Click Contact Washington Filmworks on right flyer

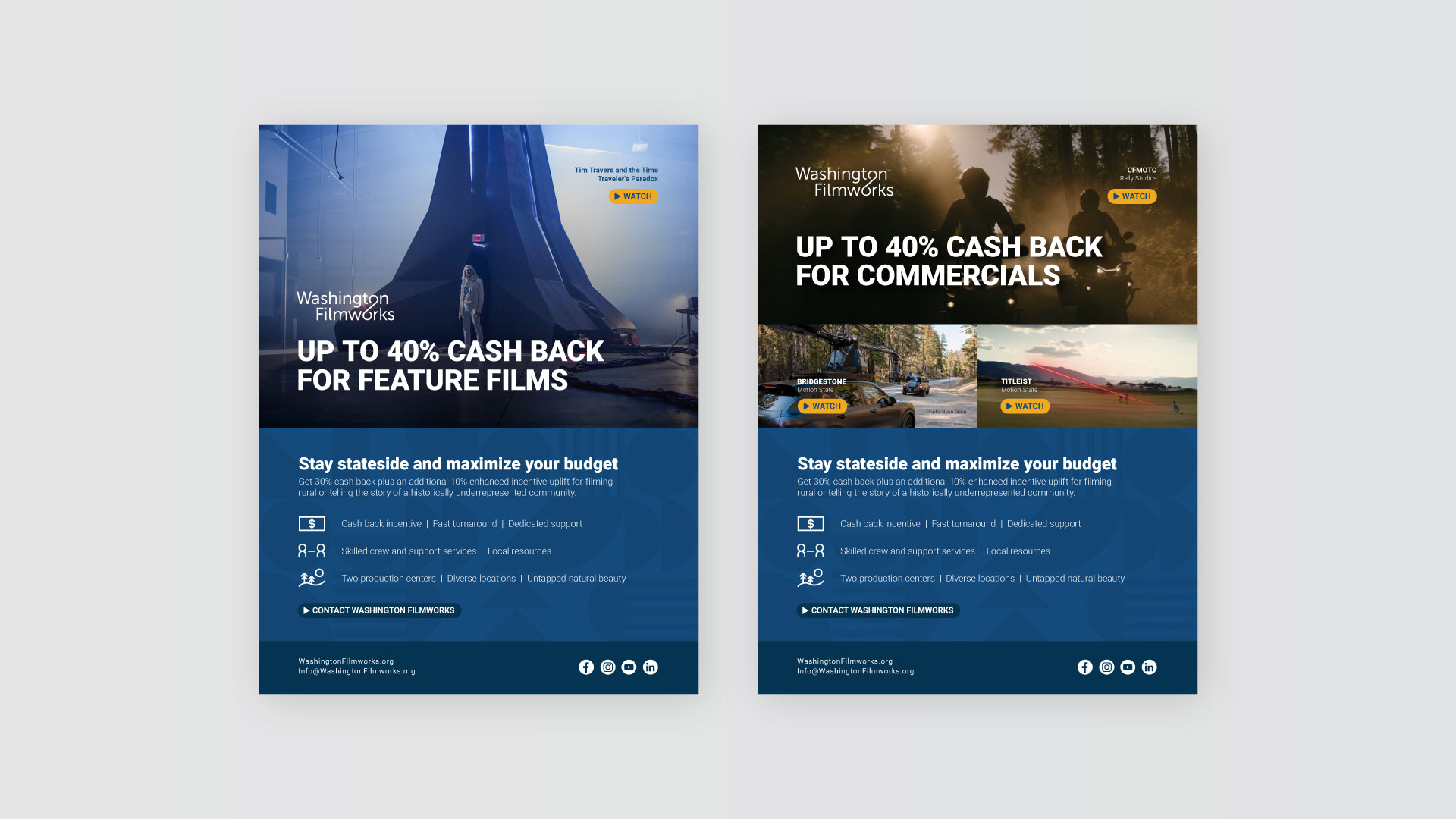(x=878, y=610)
